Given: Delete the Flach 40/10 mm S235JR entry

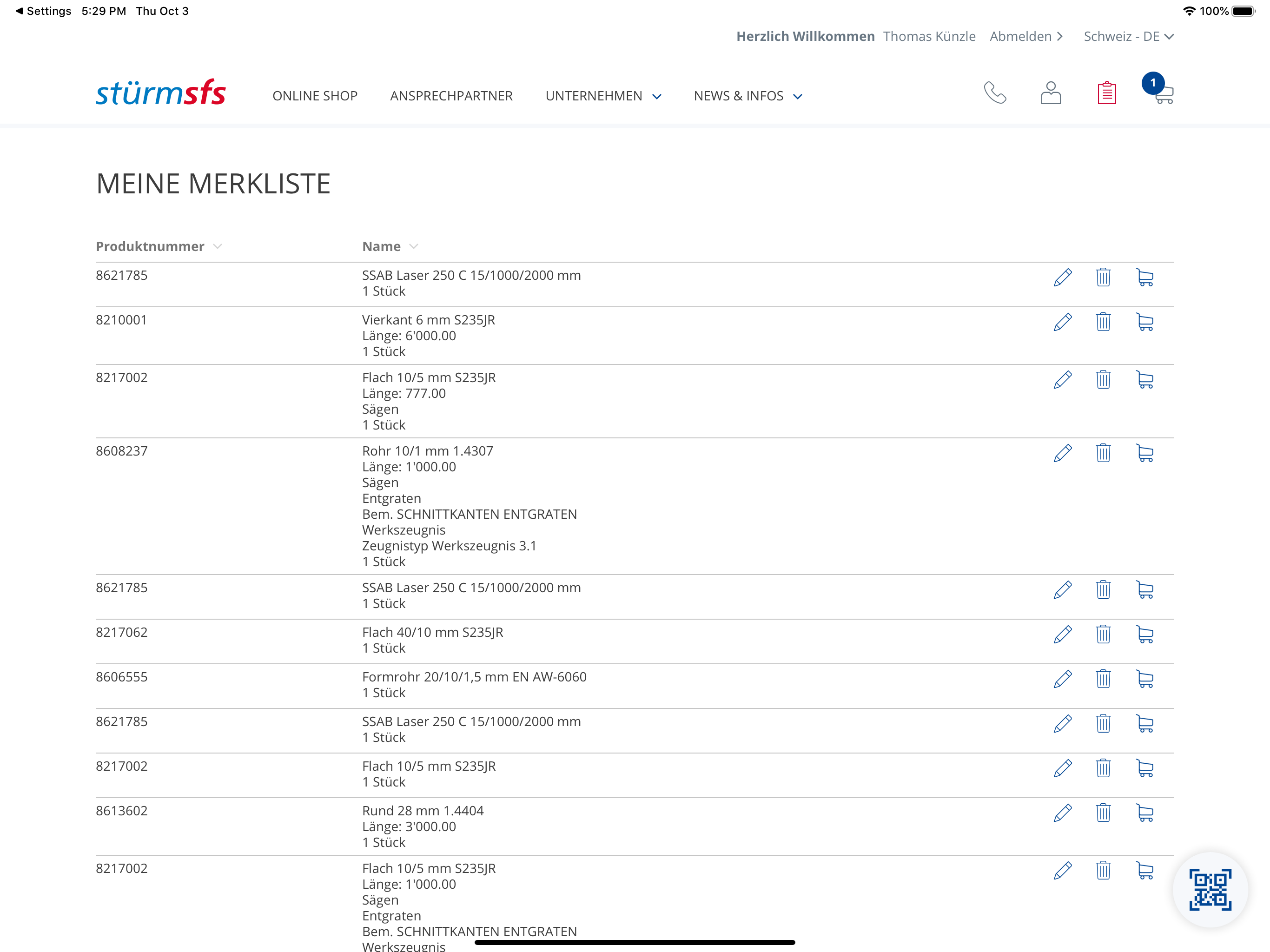Looking at the screenshot, I should tap(1103, 635).
